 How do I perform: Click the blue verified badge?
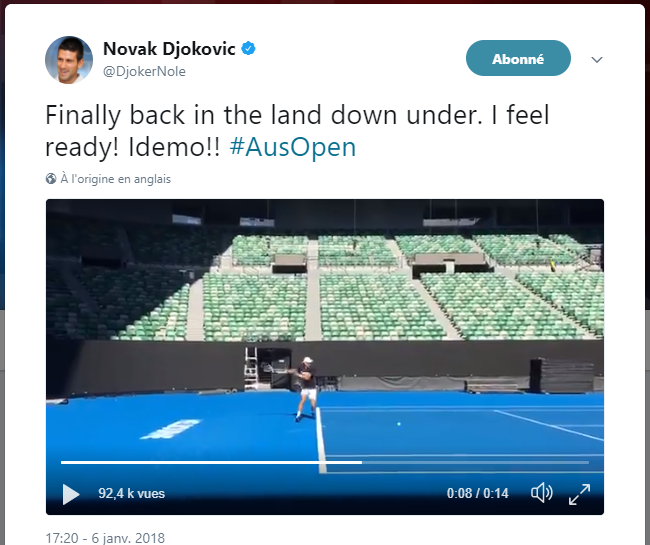248,48
